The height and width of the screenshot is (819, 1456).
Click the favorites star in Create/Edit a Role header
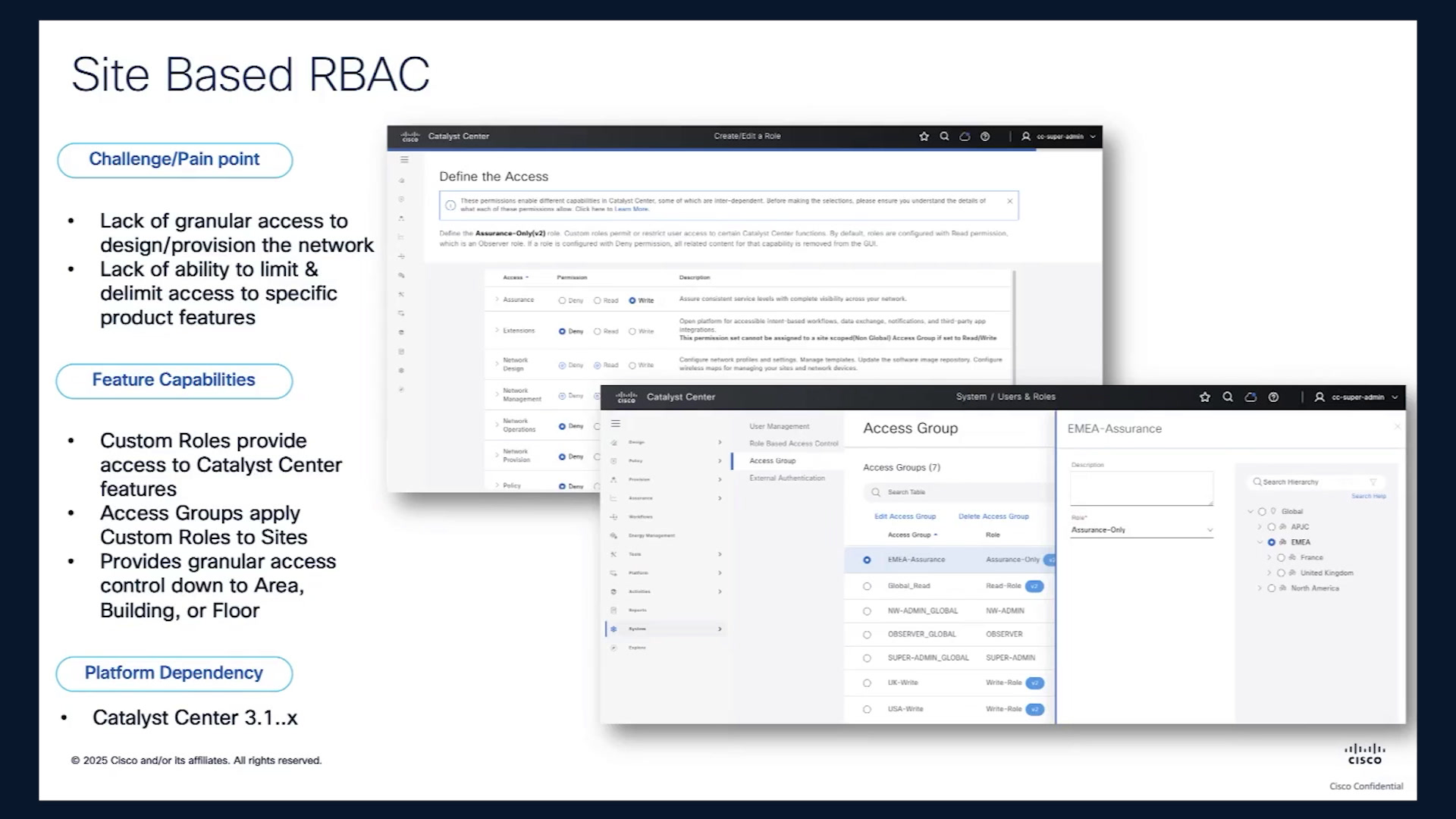pos(924,136)
